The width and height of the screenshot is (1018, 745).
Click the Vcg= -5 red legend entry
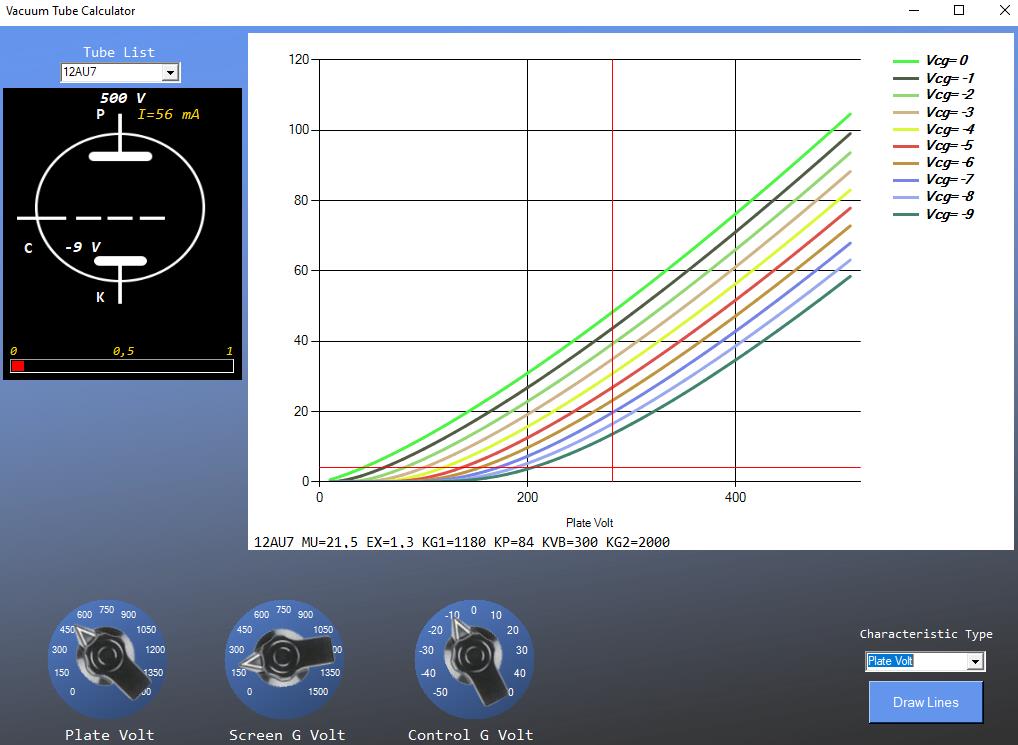(x=948, y=146)
